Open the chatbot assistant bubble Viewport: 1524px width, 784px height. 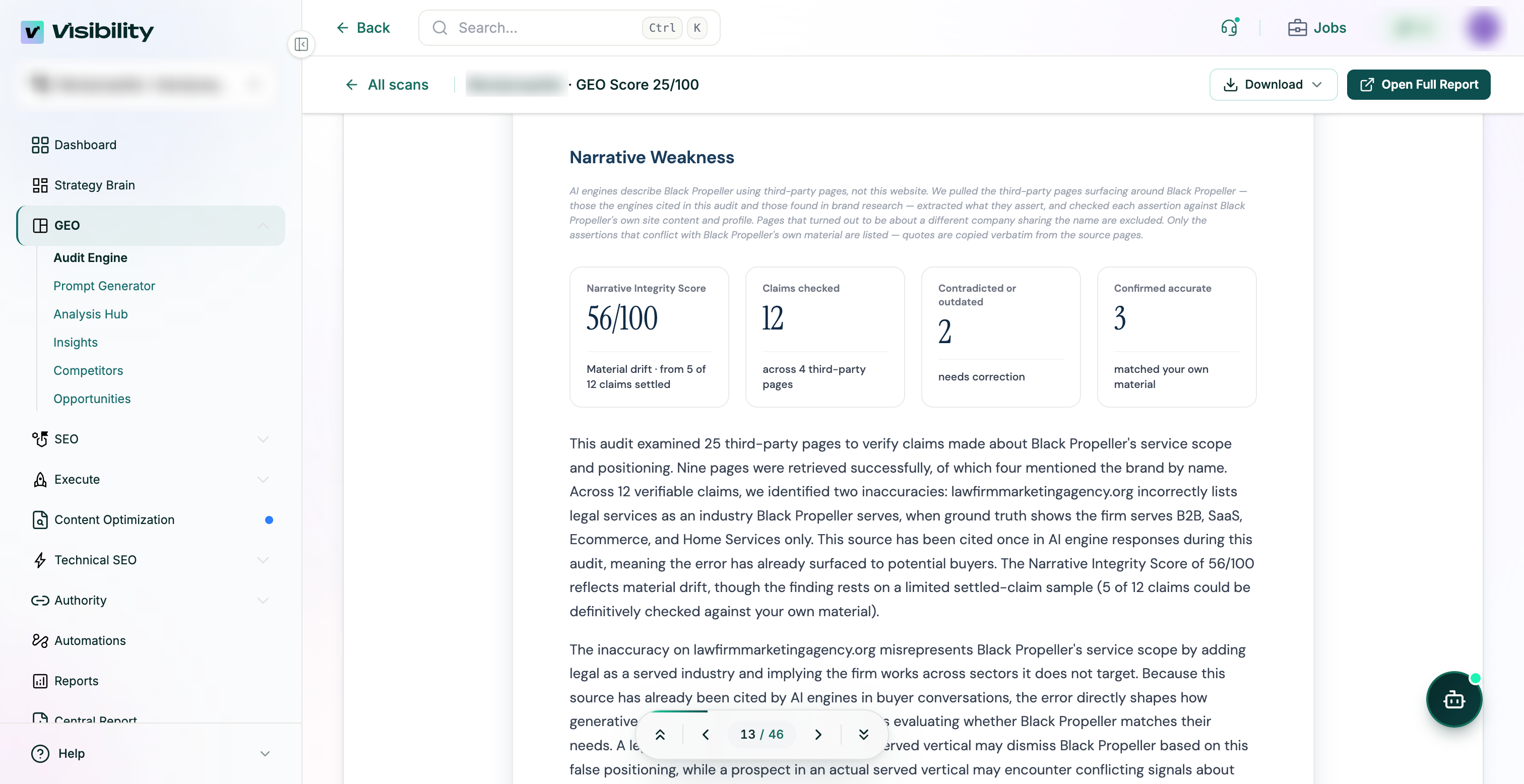pyautogui.click(x=1453, y=699)
